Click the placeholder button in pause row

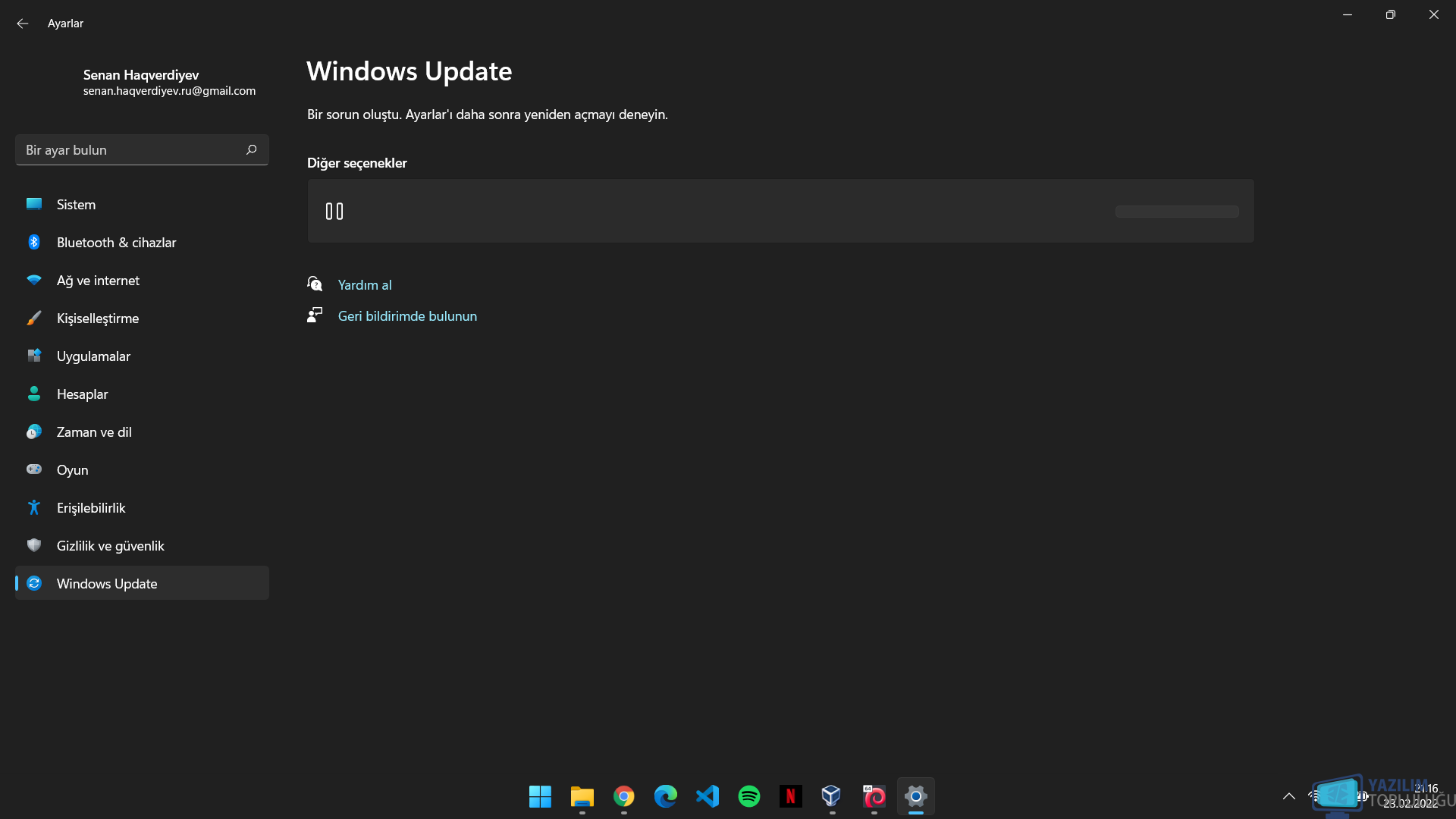point(1177,212)
